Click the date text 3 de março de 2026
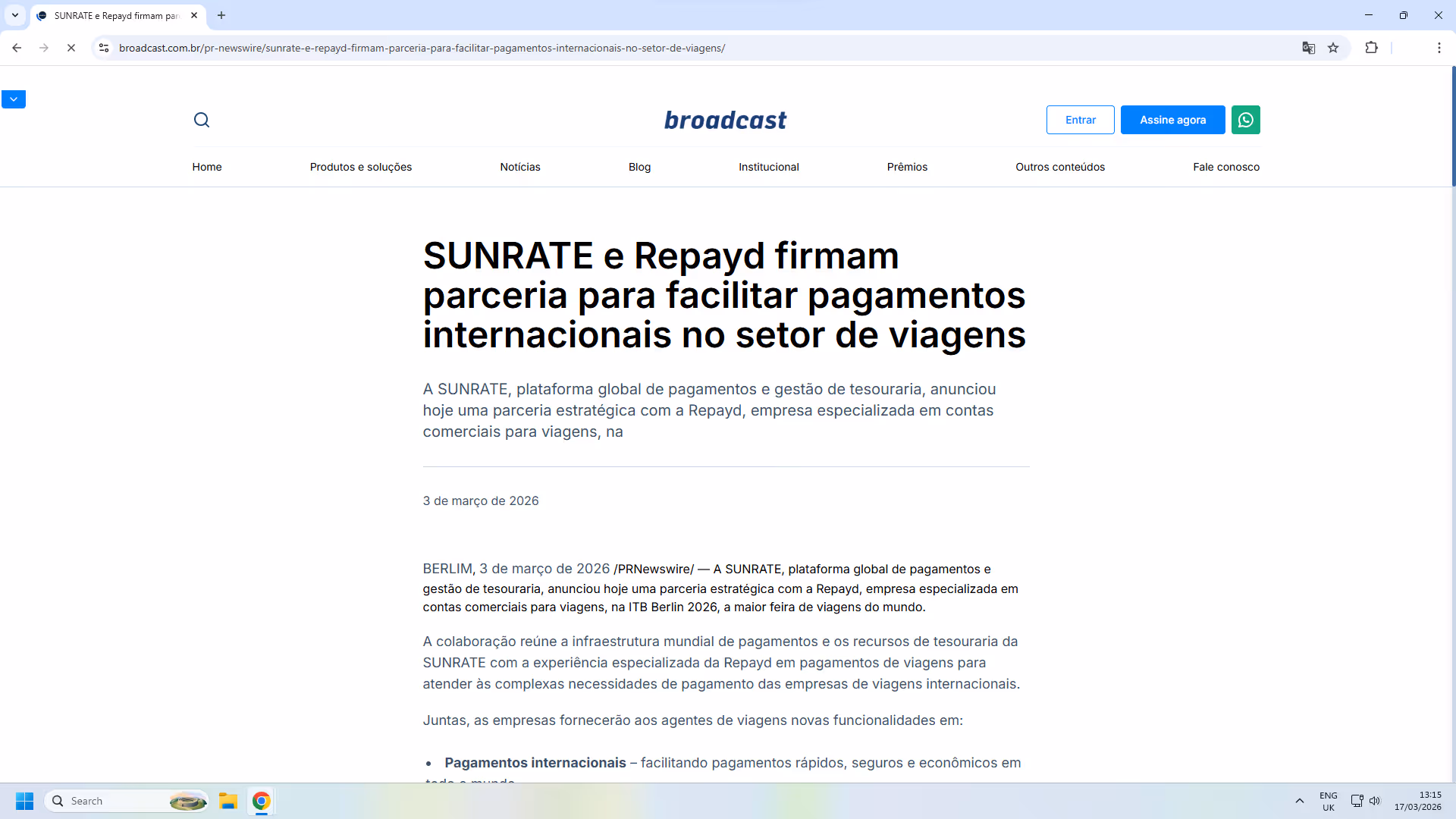 [481, 500]
